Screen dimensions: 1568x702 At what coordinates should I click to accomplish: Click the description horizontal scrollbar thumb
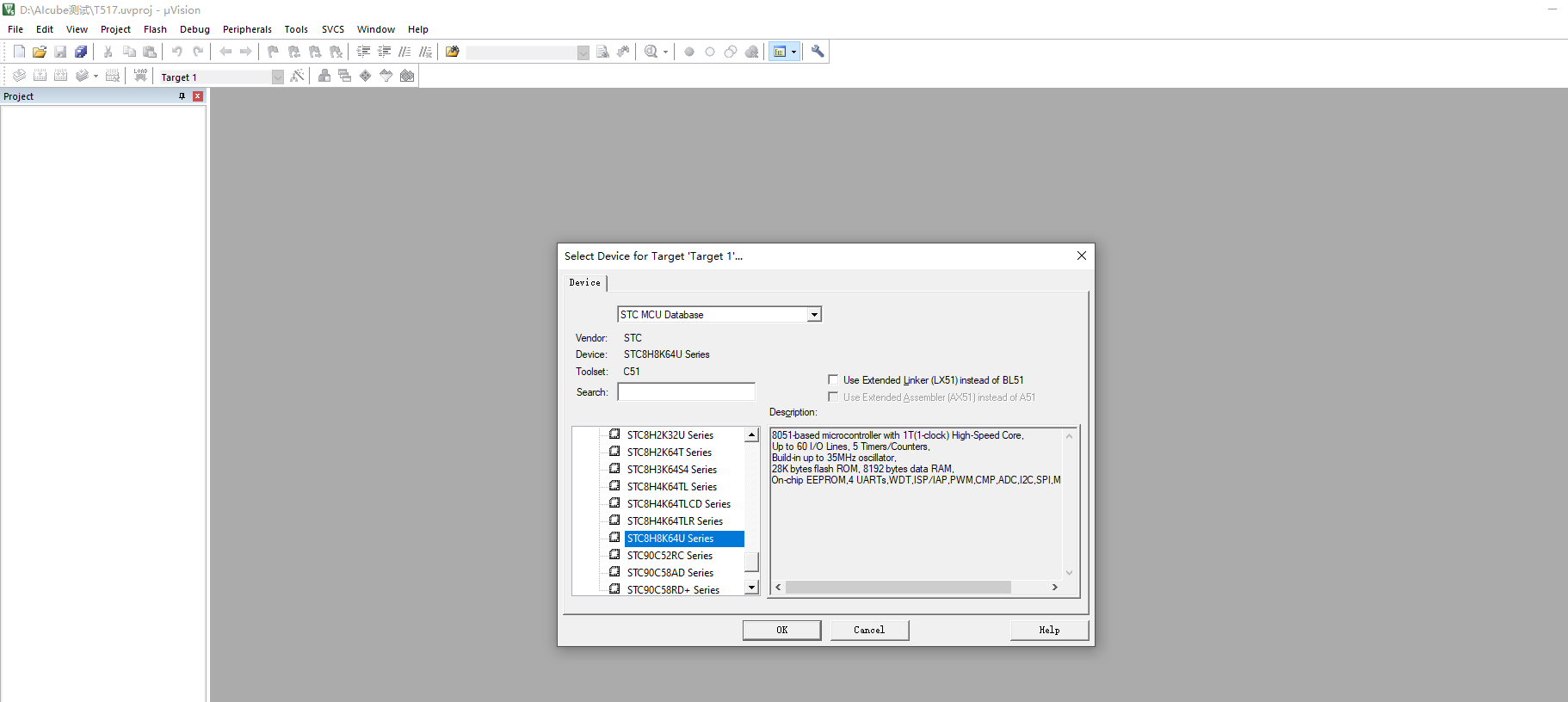pyautogui.click(x=898, y=587)
